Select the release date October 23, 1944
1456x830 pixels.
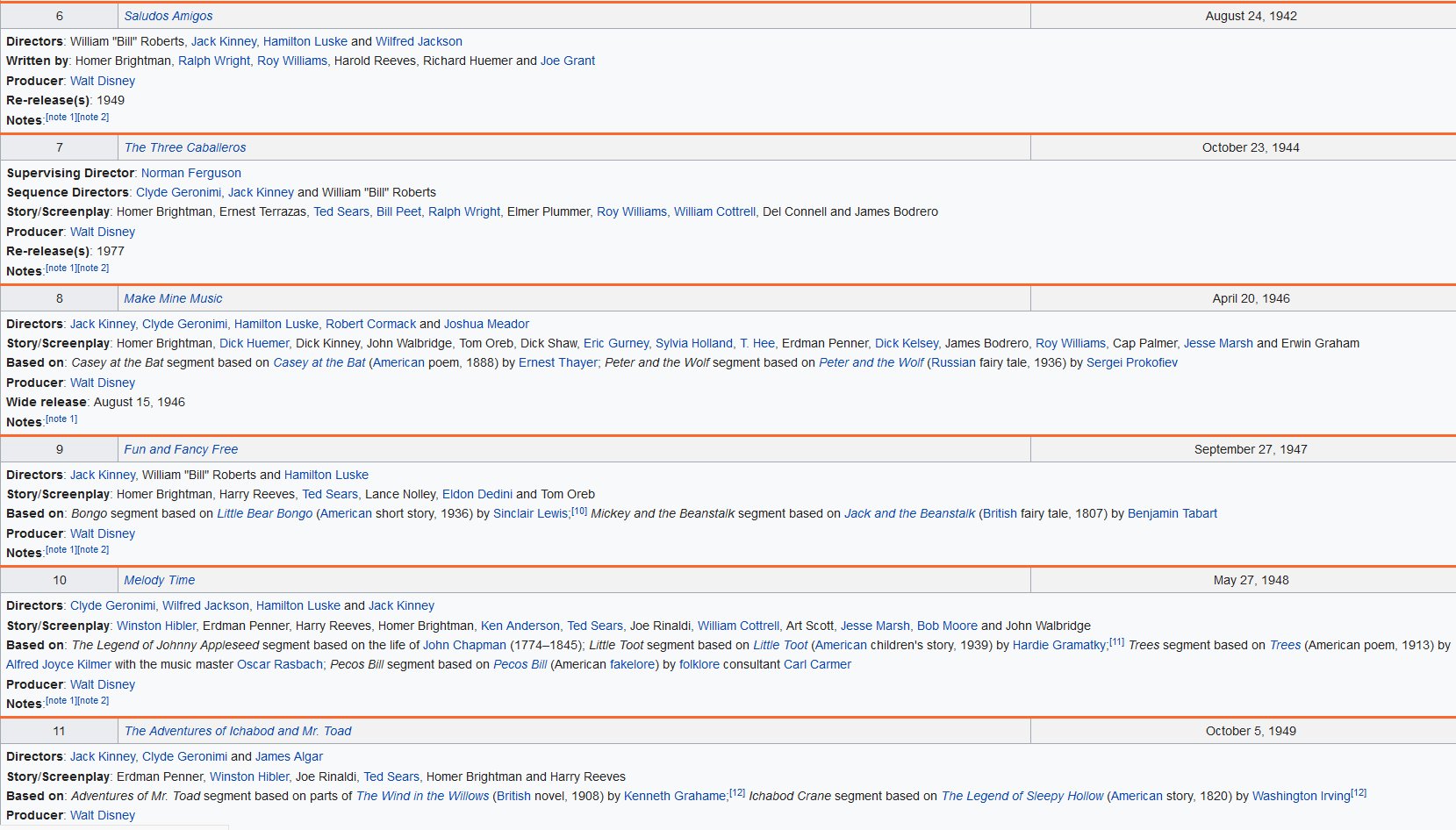1251,147
